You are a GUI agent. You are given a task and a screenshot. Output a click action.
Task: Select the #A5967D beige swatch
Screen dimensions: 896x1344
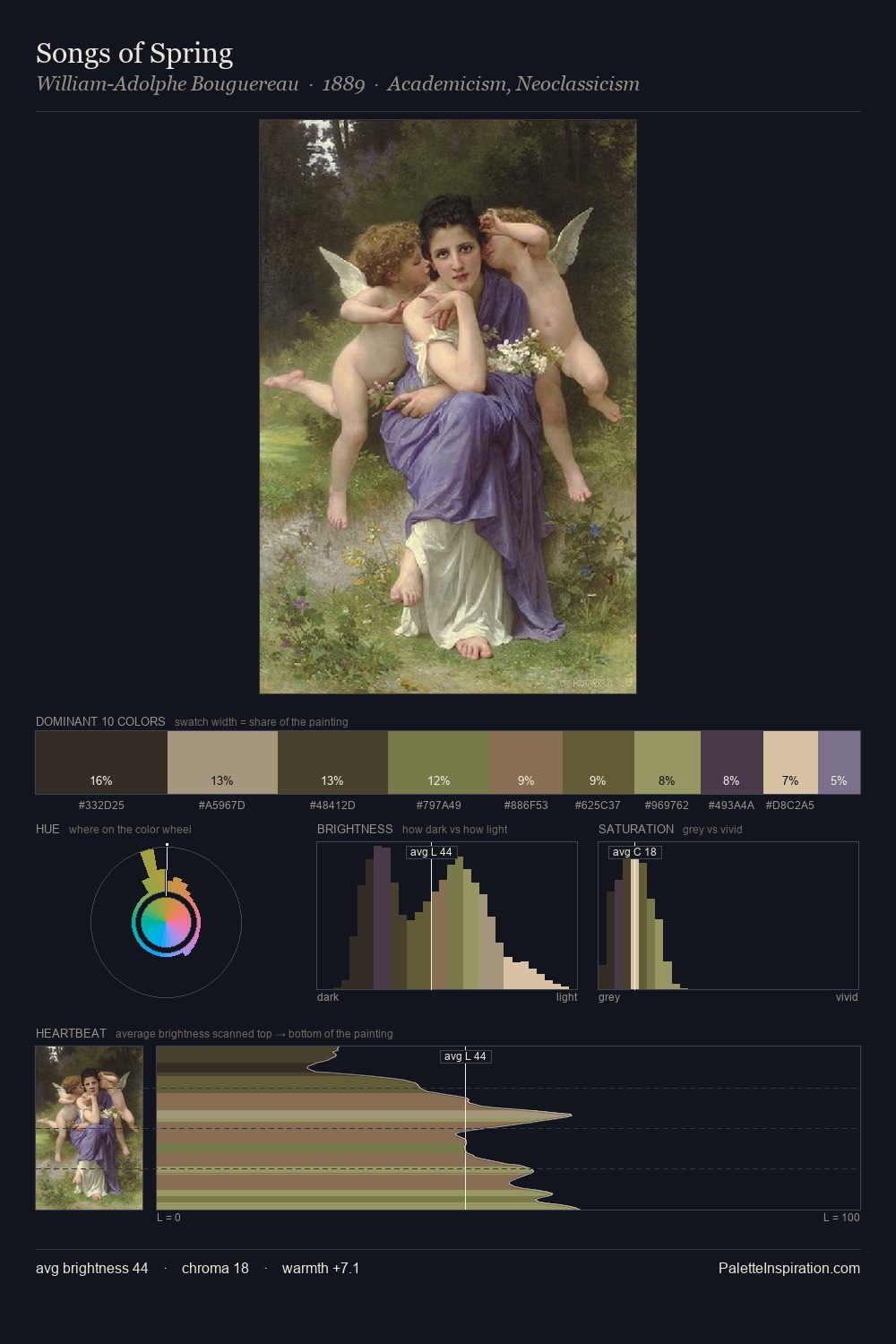click(222, 762)
